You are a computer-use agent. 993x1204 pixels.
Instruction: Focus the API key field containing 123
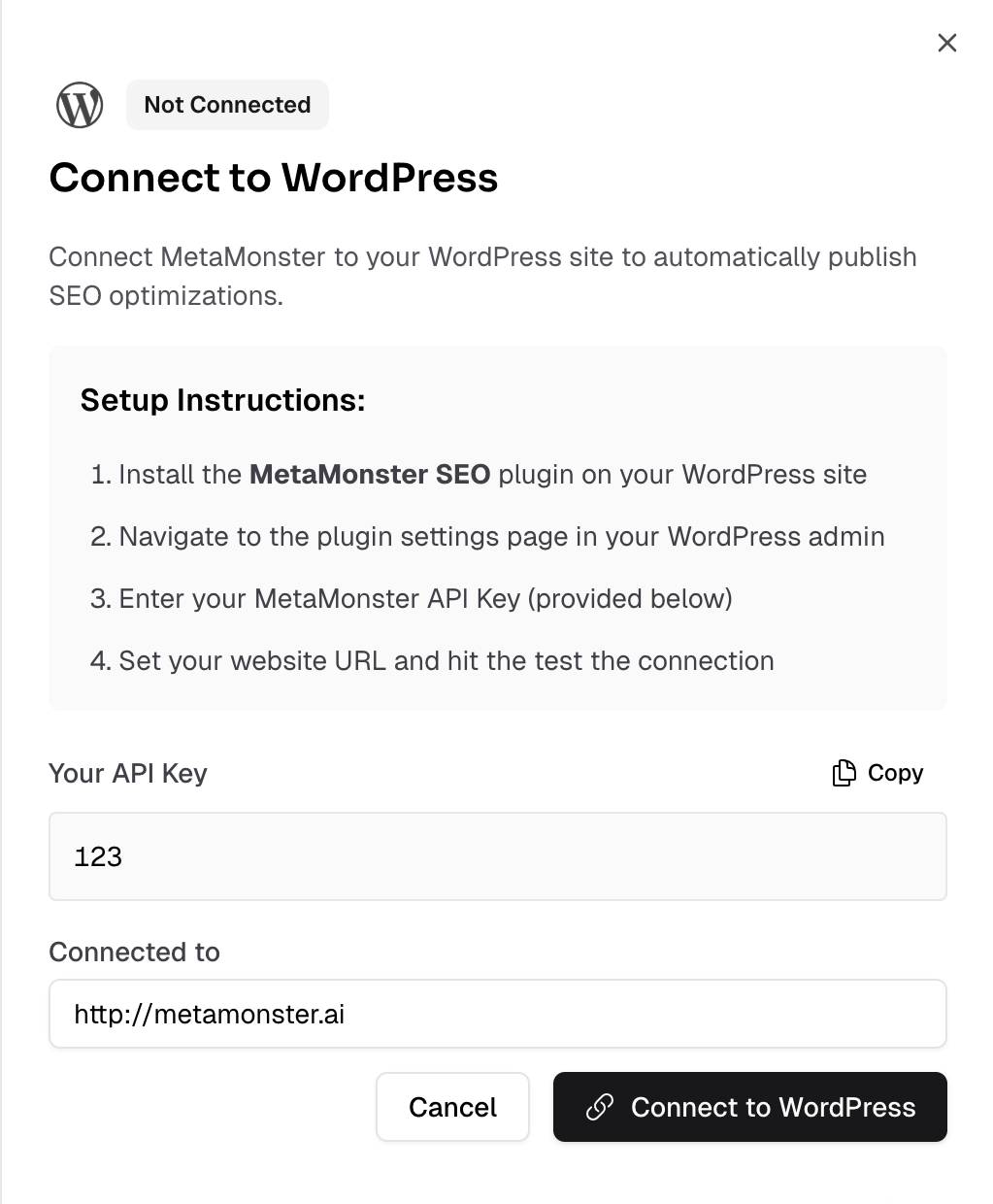click(x=497, y=856)
